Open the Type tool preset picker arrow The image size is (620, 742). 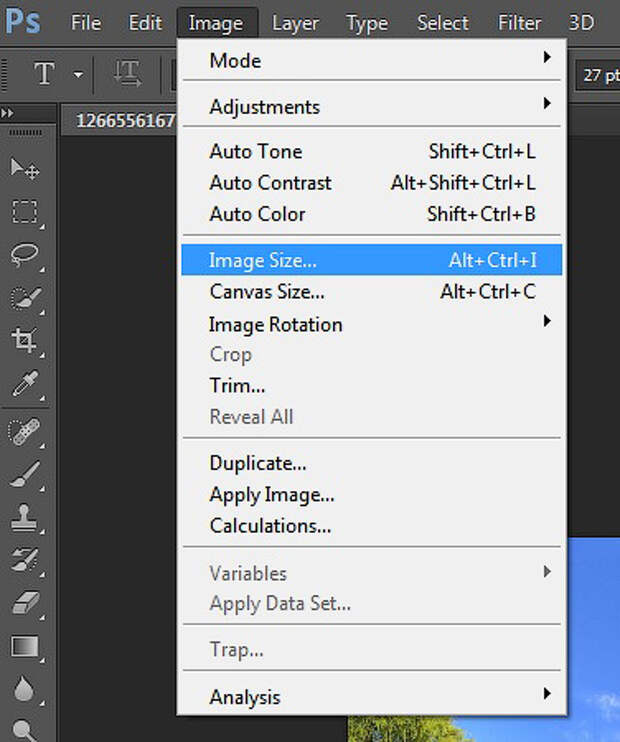pos(78,74)
